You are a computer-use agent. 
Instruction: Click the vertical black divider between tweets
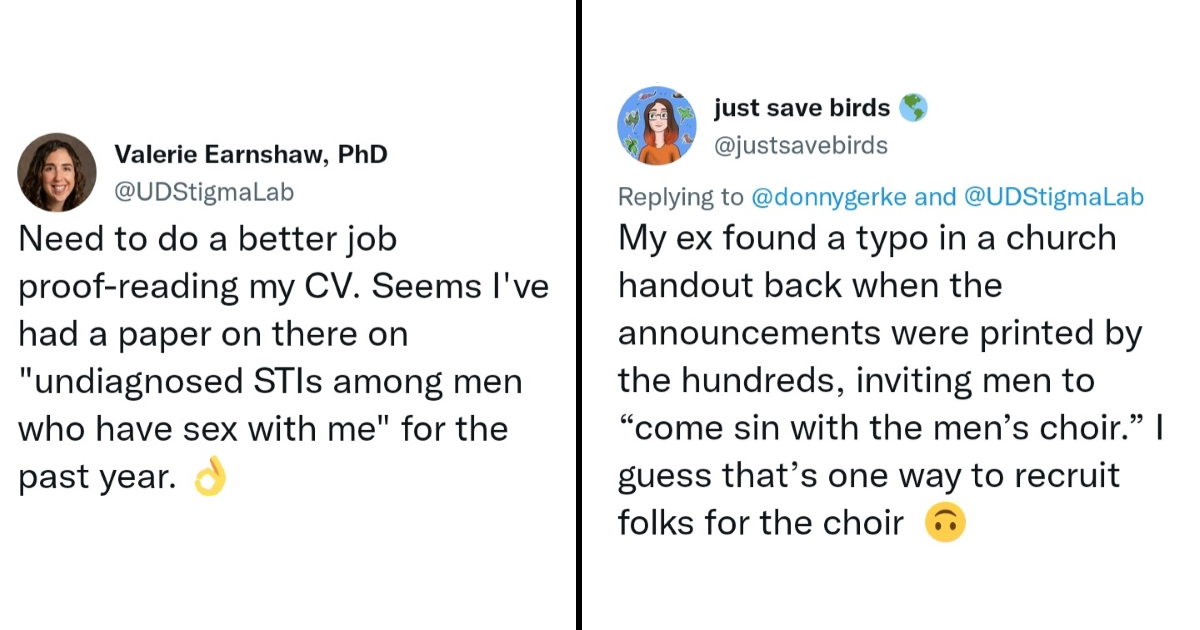click(x=579, y=315)
